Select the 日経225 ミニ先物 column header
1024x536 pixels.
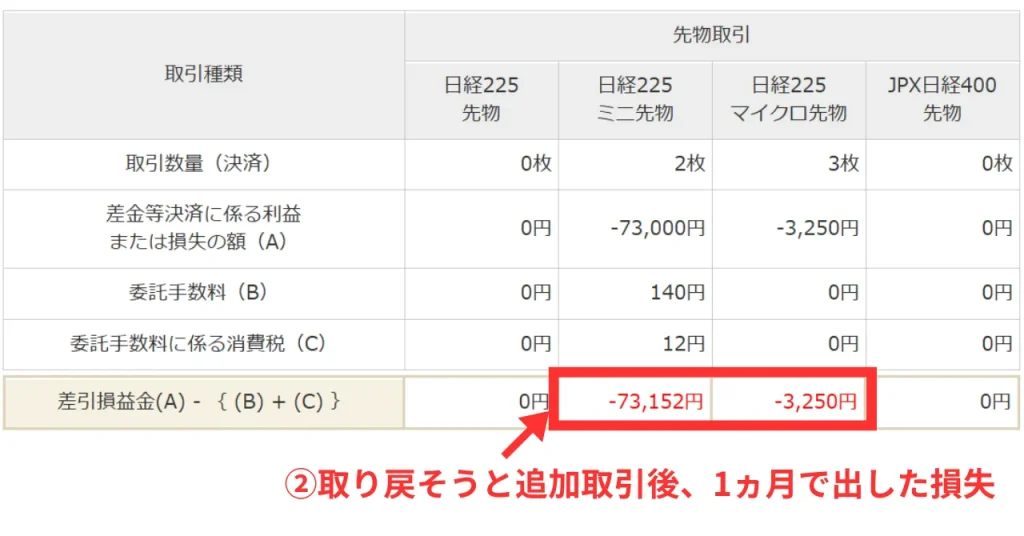pyautogui.click(x=635, y=99)
